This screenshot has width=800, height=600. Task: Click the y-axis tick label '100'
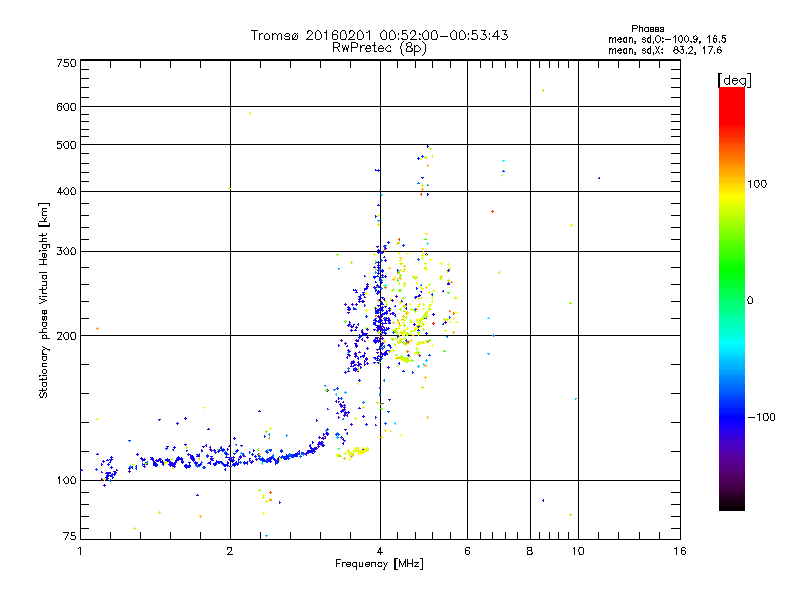pyautogui.click(x=66, y=481)
